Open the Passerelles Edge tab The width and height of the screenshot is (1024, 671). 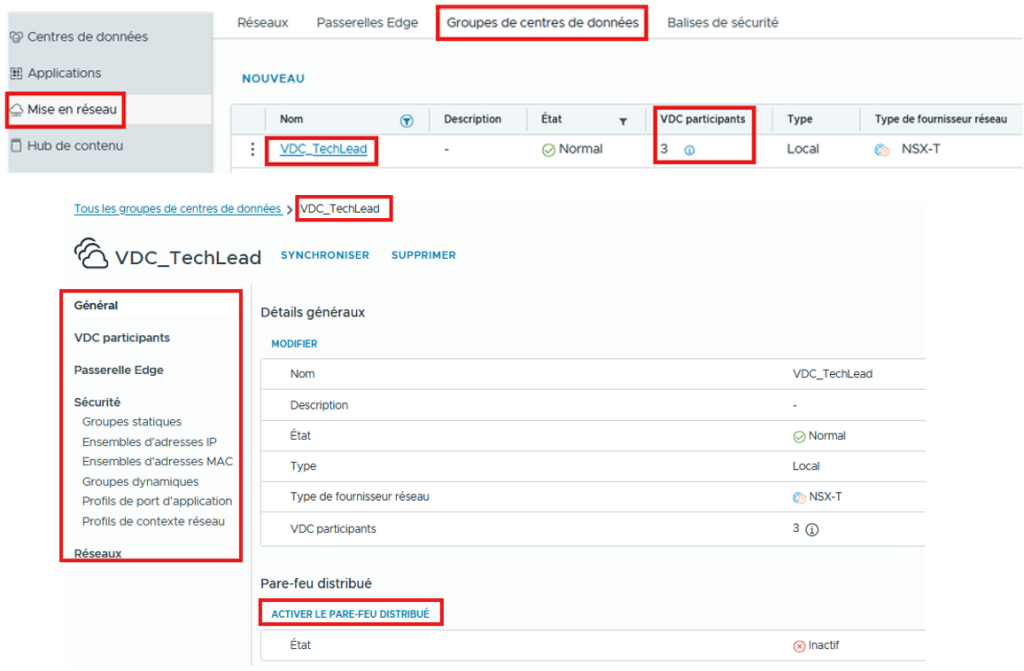[367, 22]
